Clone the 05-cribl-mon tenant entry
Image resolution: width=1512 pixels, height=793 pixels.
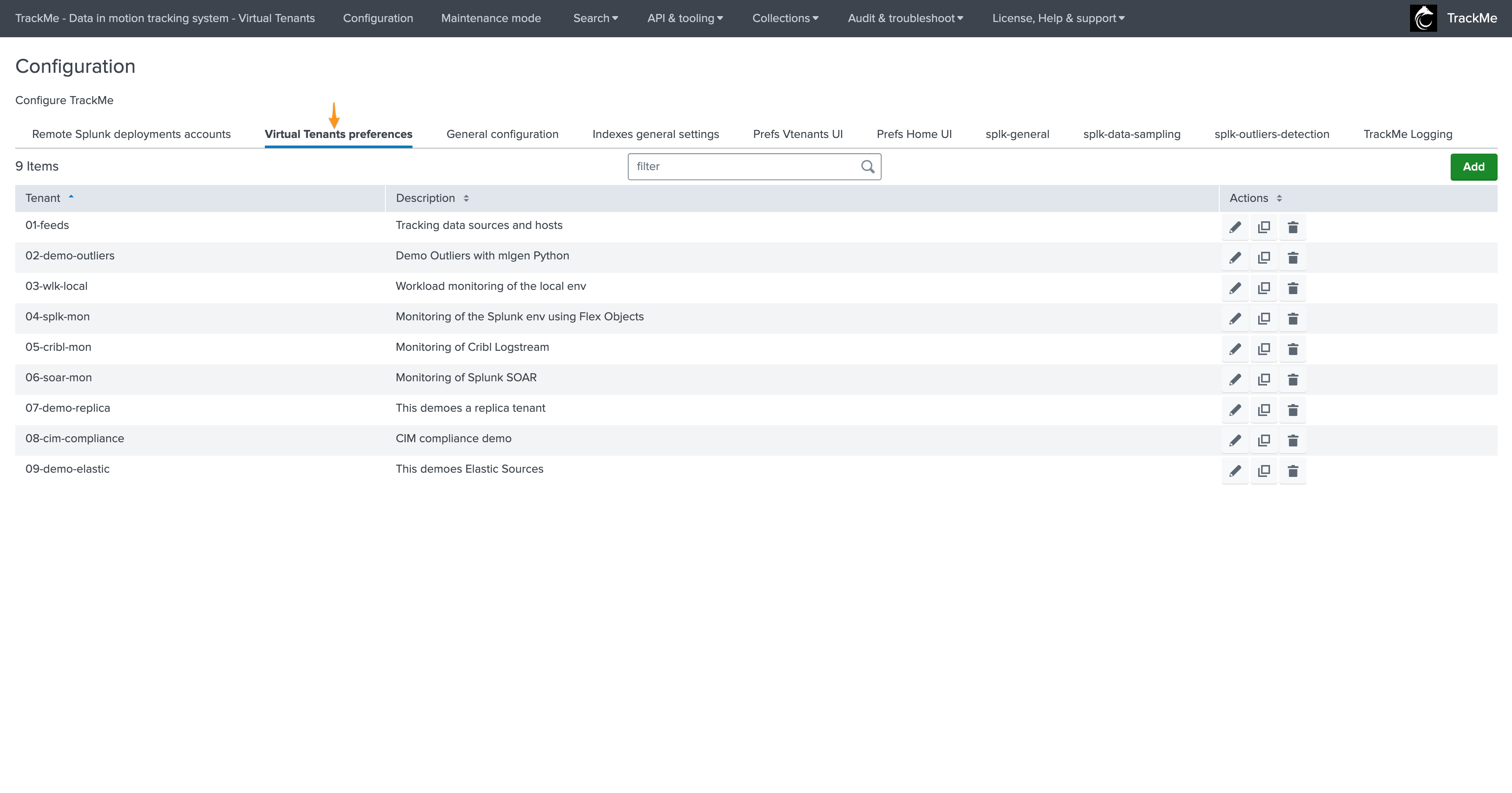tap(1264, 349)
